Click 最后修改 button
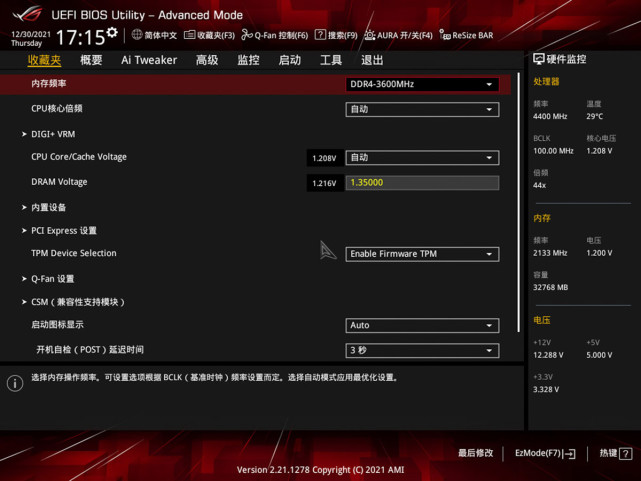 tap(475, 453)
